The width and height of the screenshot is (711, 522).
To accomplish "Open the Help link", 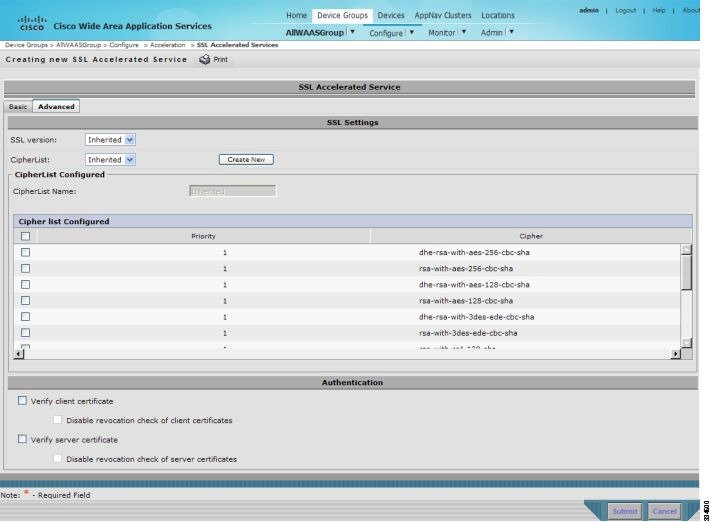I will pyautogui.click(x=659, y=10).
